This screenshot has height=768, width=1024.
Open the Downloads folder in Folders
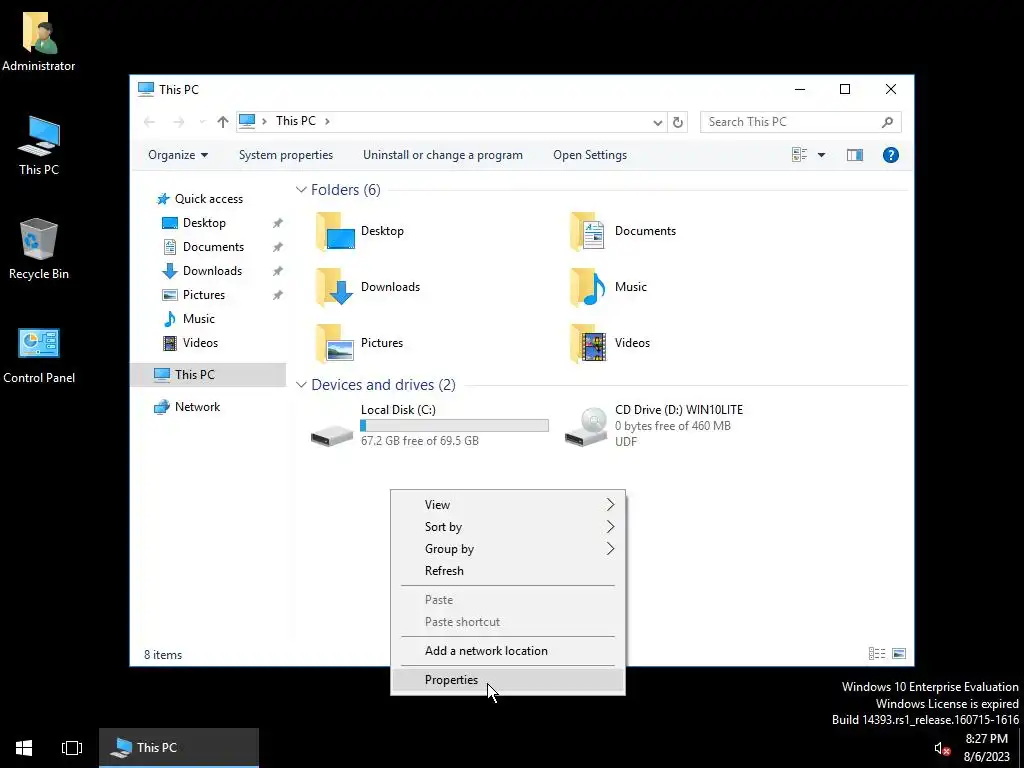tap(368, 287)
